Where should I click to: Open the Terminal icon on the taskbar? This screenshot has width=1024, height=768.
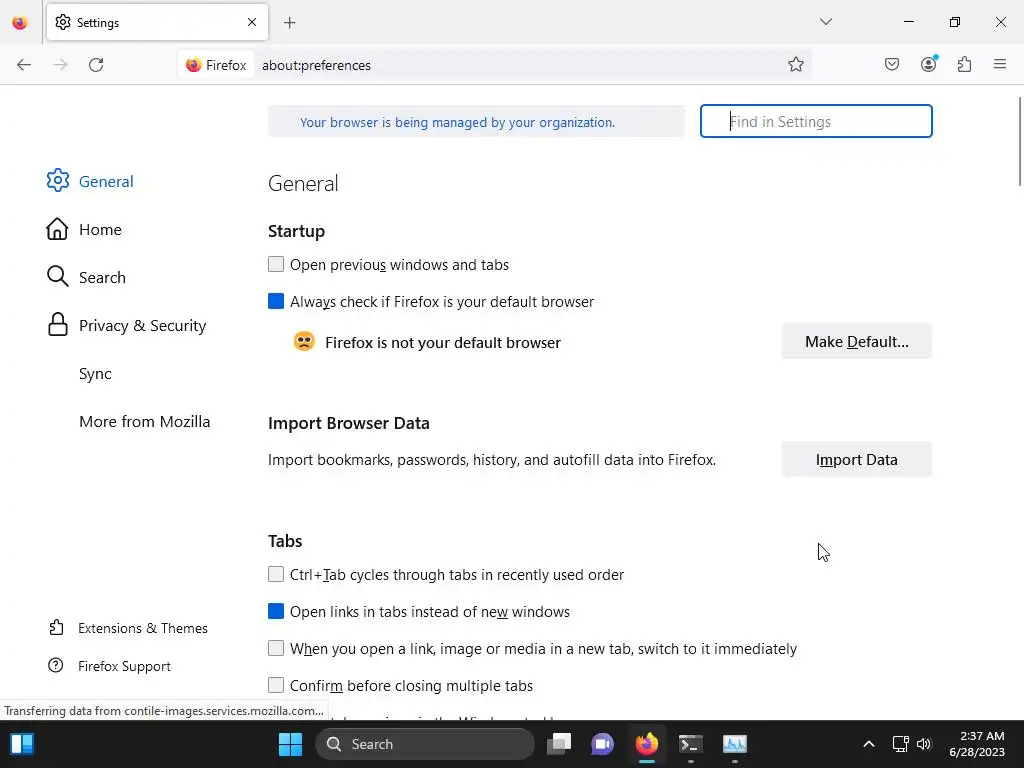690,744
